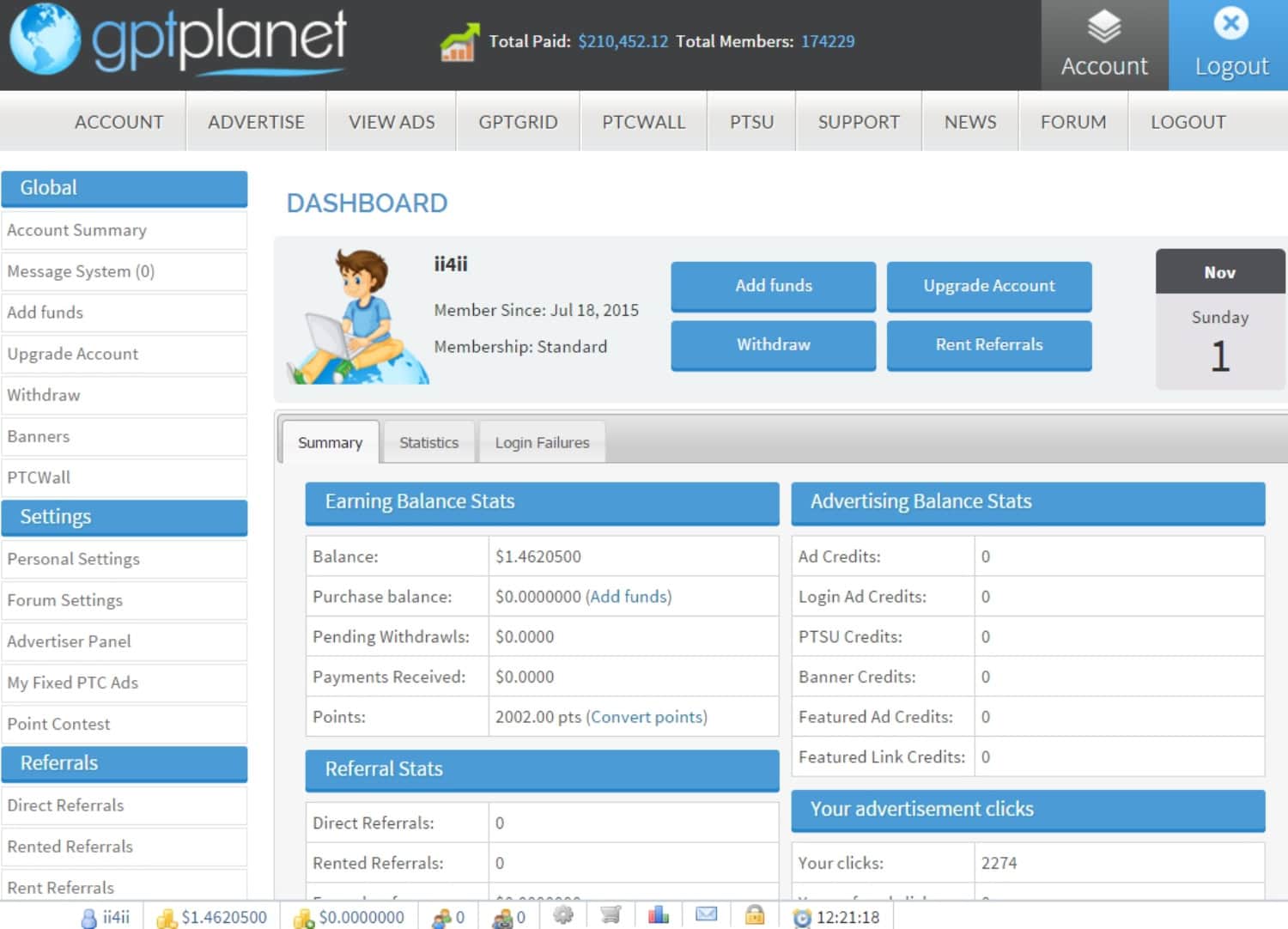Switch to the Statistics tab
Image resolution: width=1288 pixels, height=929 pixels.
tap(428, 443)
